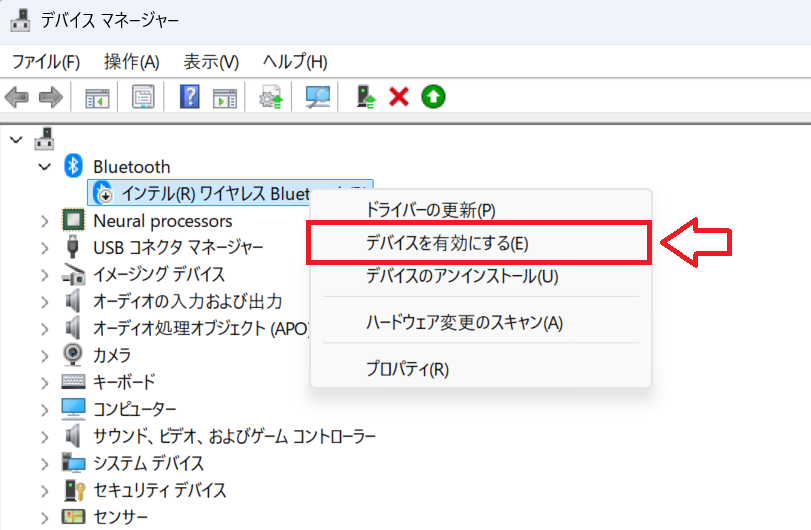
Task: Click the Update driver gear icon
Action: (x=271, y=97)
